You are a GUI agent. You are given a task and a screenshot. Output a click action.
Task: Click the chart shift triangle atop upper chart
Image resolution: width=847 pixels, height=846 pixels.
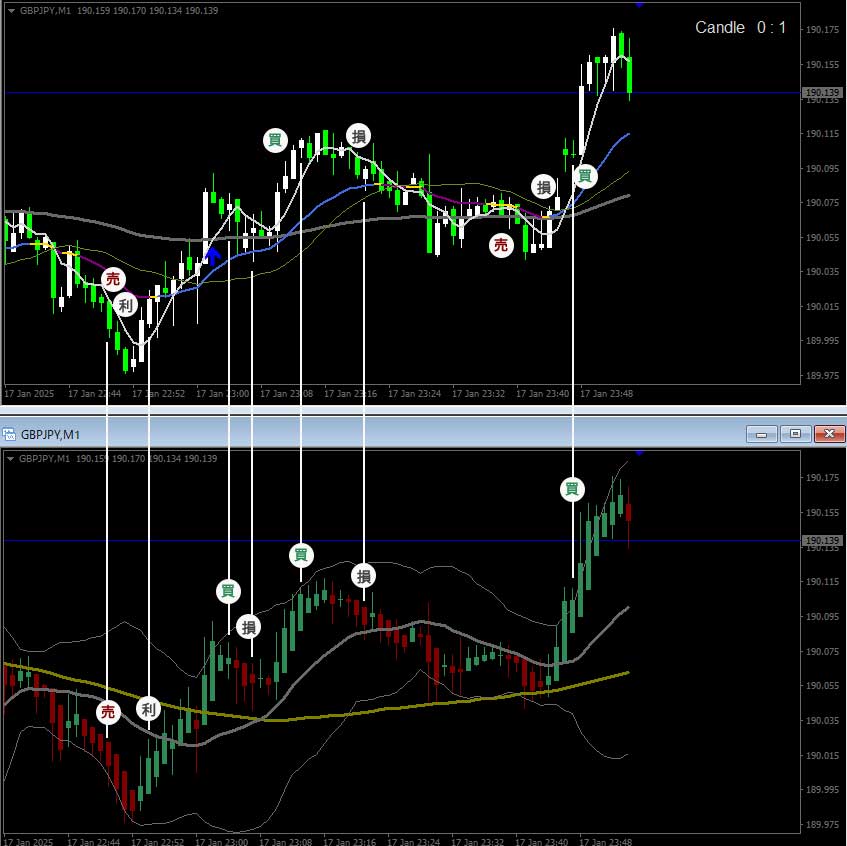click(639, 4)
